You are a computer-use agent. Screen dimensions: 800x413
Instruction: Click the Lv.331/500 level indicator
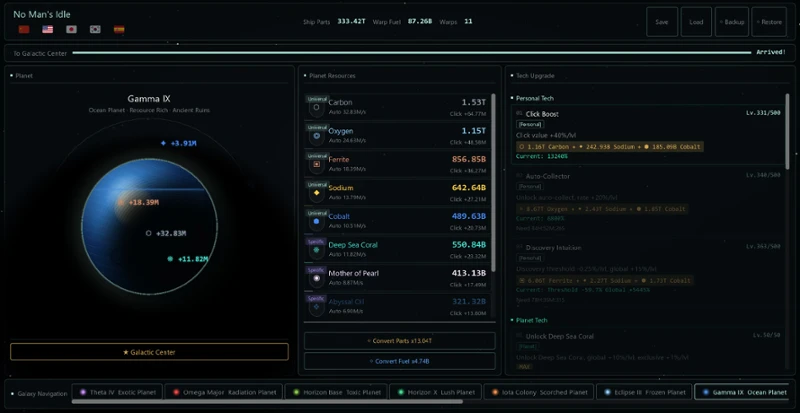(763, 113)
